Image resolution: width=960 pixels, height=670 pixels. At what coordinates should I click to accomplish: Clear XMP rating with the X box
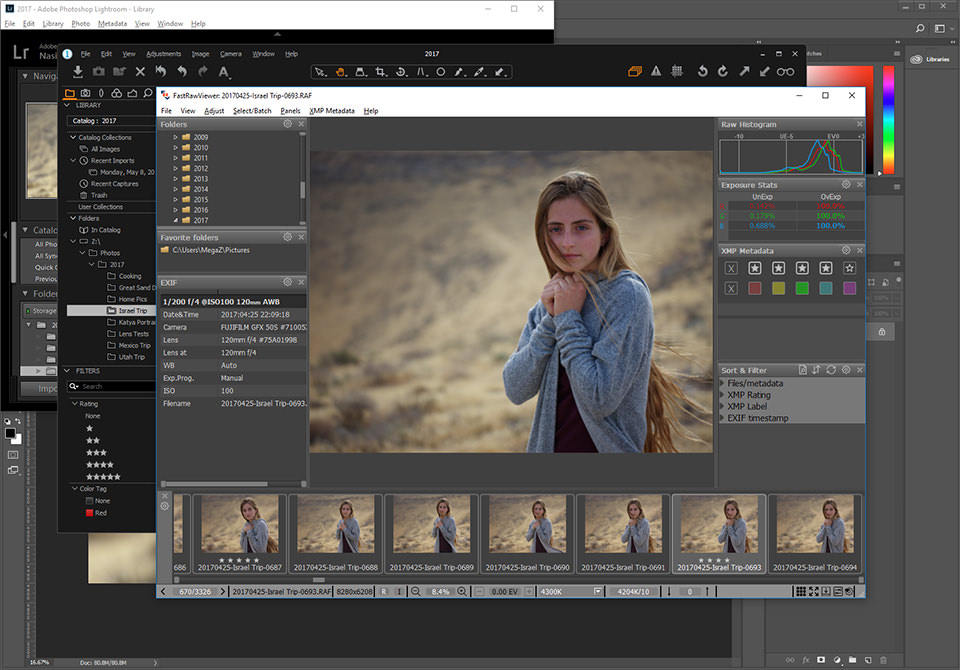[x=731, y=268]
